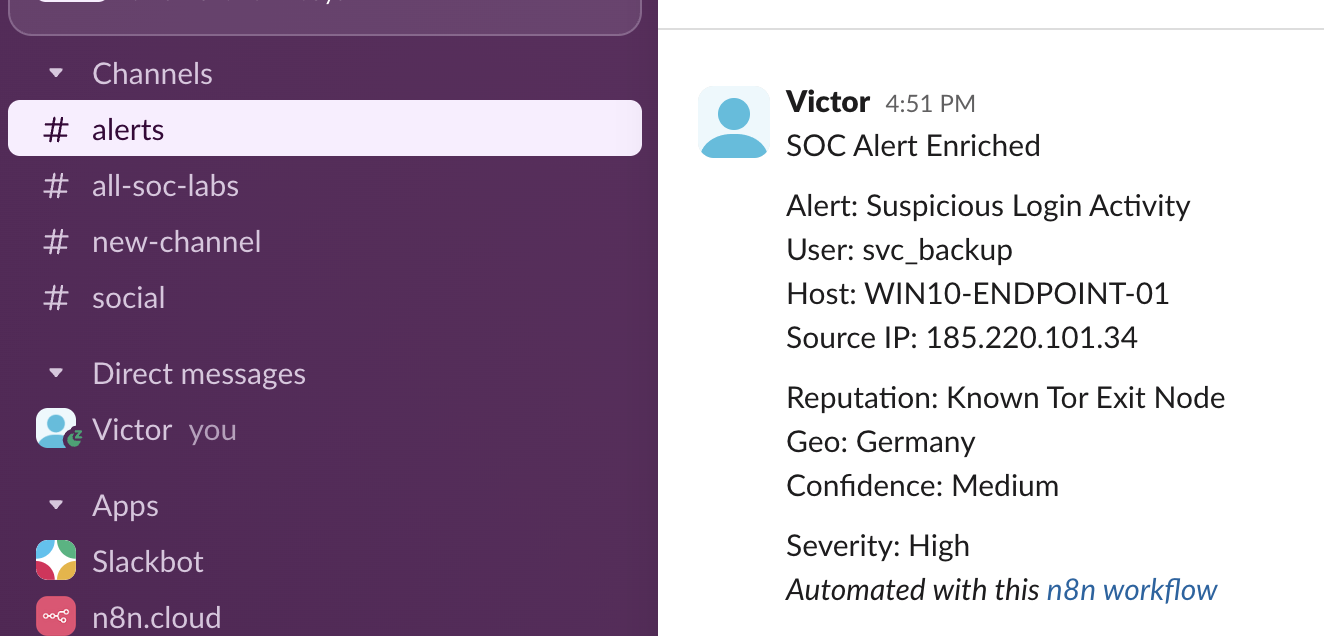Open the new-channel channel

(176, 241)
